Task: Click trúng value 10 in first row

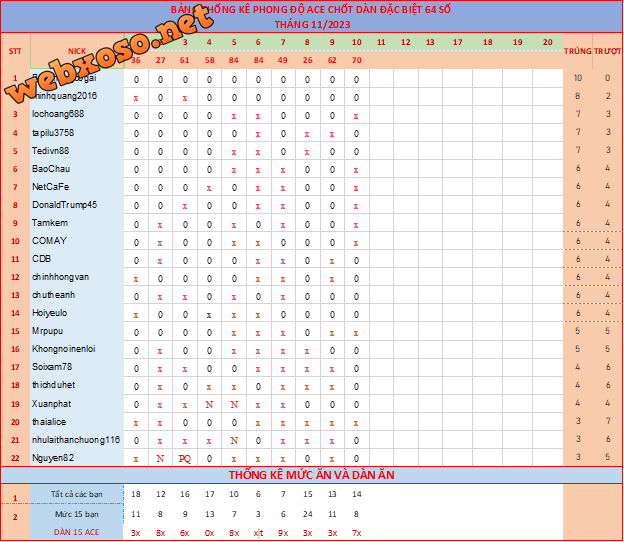Action: coord(577,78)
